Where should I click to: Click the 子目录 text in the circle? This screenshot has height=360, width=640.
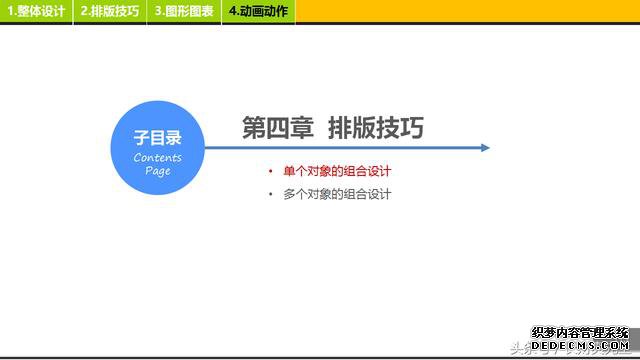click(x=158, y=138)
